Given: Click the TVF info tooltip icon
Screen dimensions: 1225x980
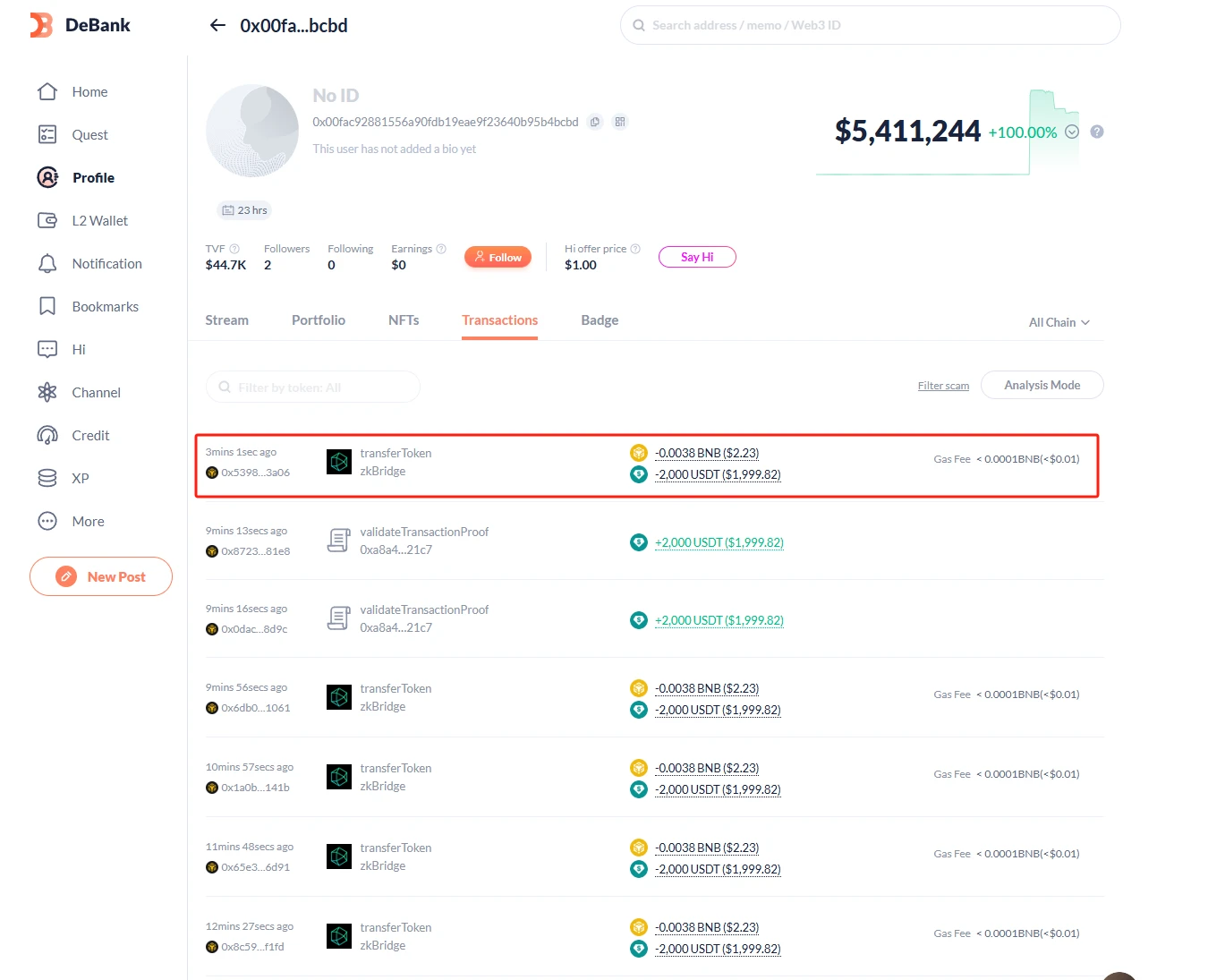Looking at the screenshot, I should click(x=234, y=249).
